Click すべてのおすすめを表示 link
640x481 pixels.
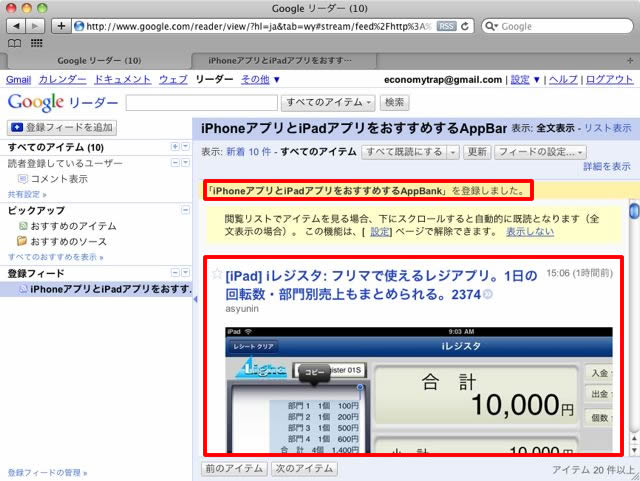pyautogui.click(x=56, y=257)
